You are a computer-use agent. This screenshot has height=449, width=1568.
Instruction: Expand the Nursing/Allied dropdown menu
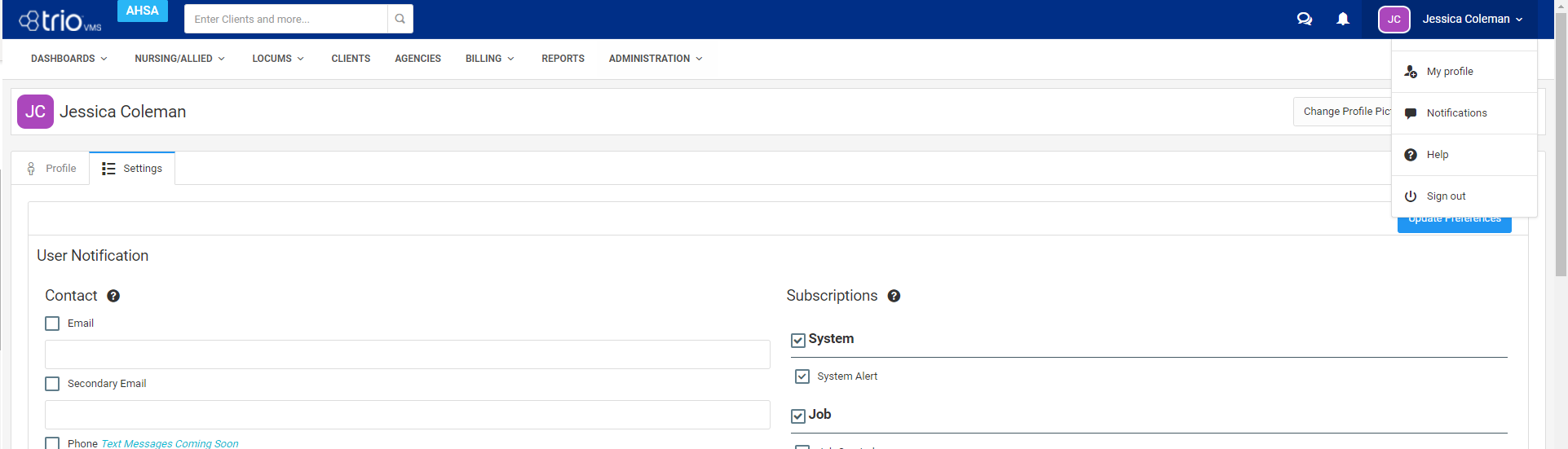pyautogui.click(x=179, y=59)
